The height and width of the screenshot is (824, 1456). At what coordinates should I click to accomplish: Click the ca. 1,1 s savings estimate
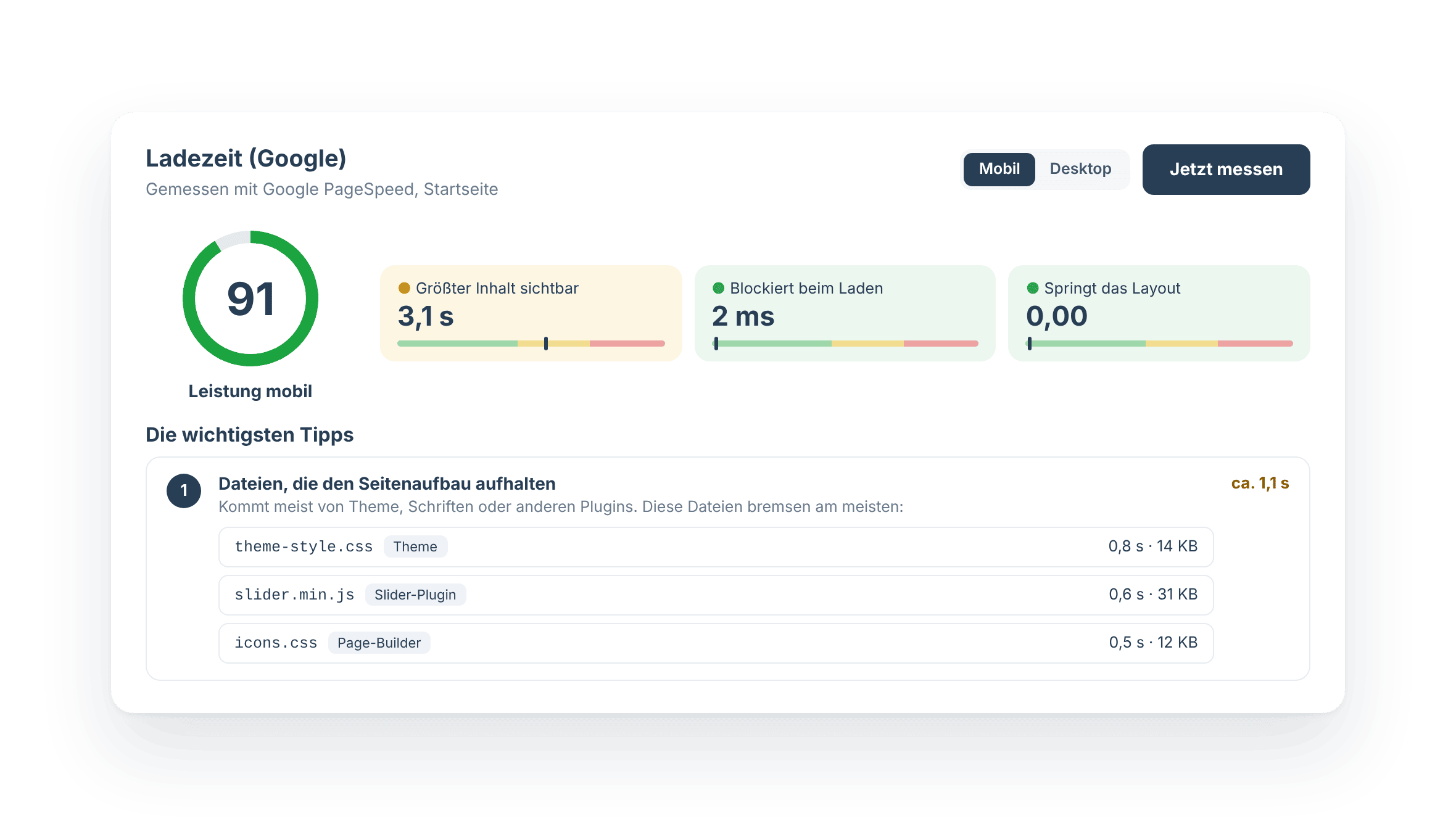[x=1260, y=483]
